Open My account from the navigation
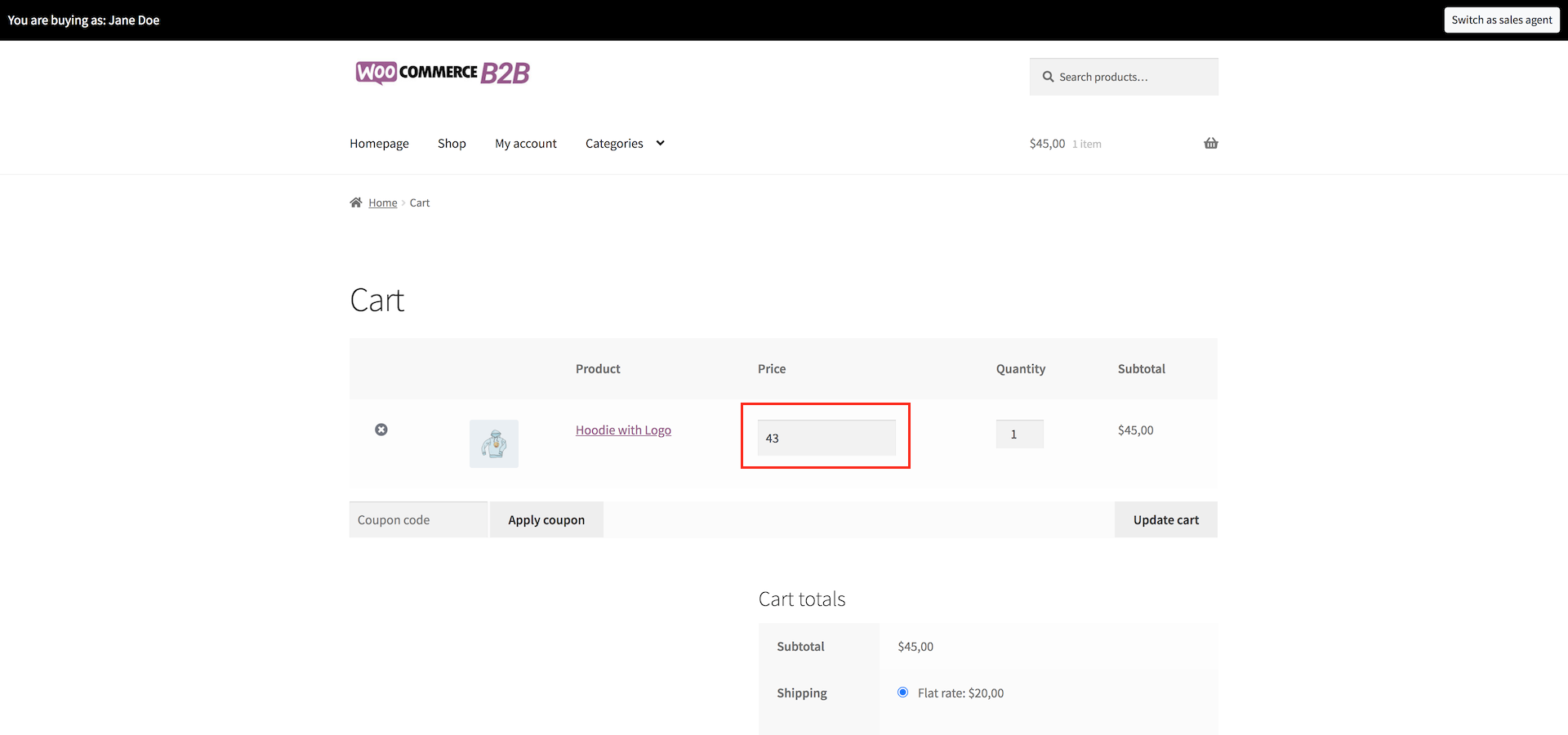The image size is (1568, 735). point(525,143)
